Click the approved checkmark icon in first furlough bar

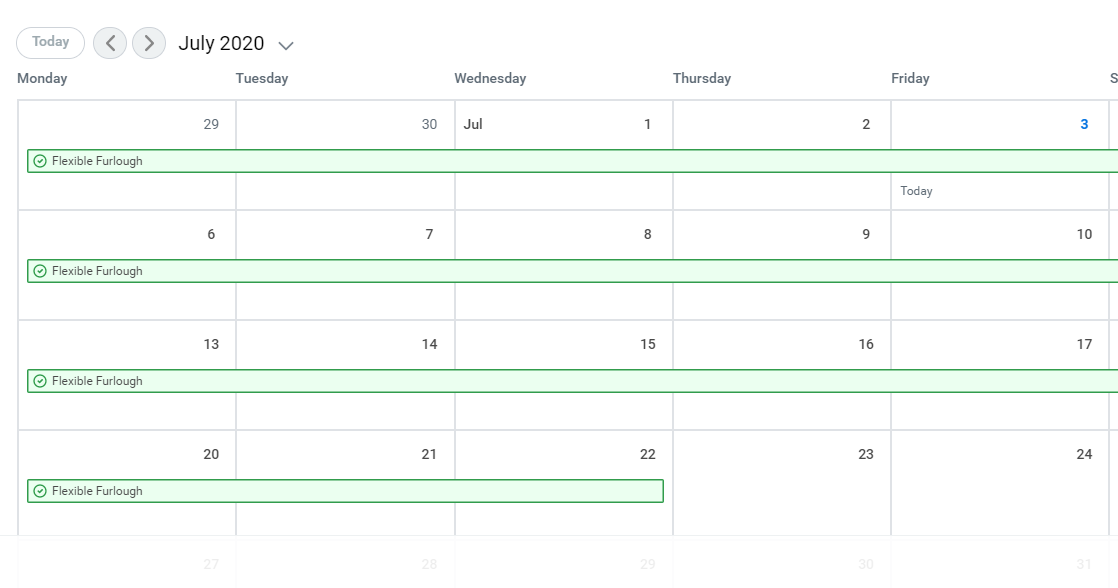[x=40, y=161]
